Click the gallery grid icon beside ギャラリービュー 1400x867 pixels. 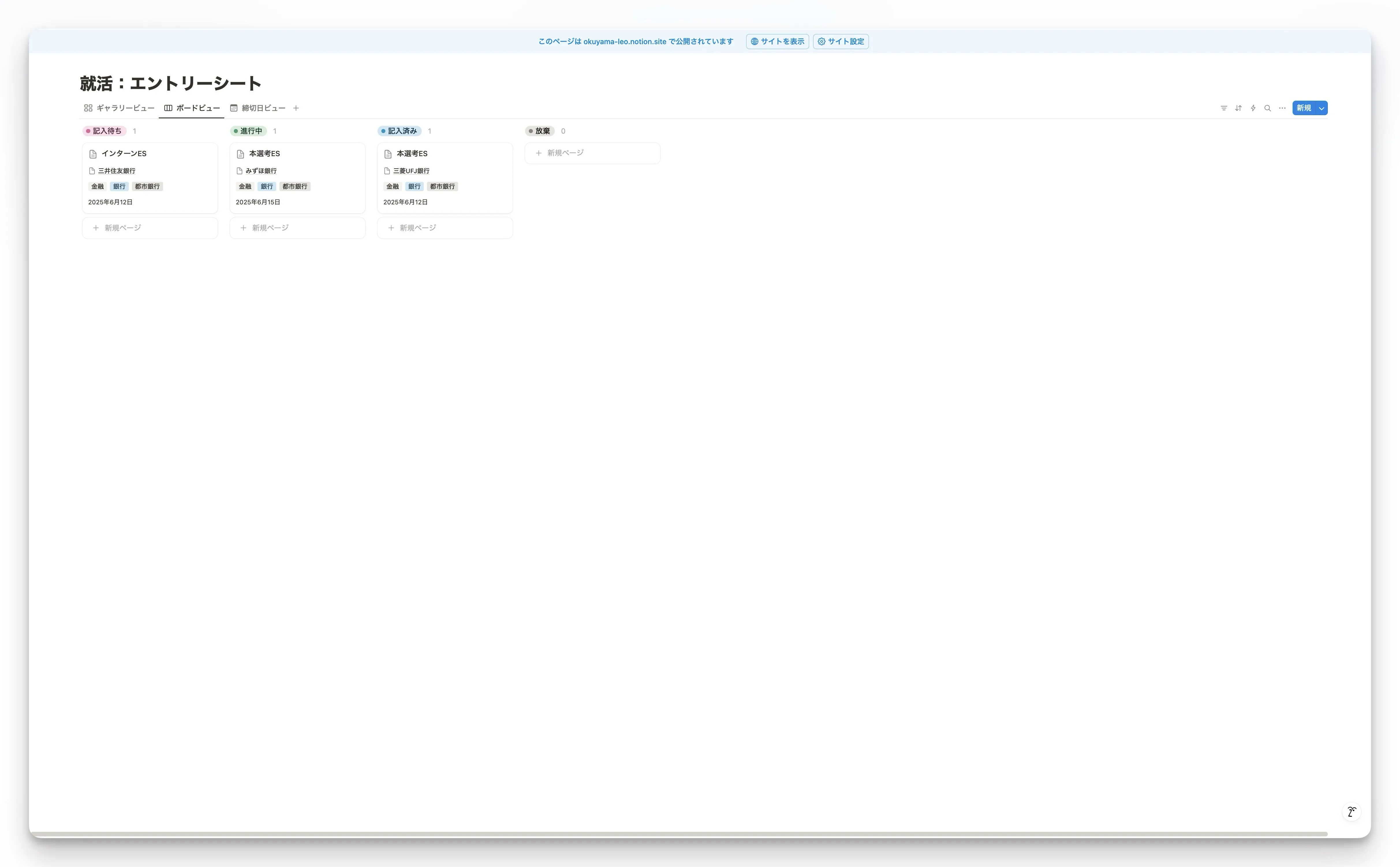pyautogui.click(x=88, y=108)
